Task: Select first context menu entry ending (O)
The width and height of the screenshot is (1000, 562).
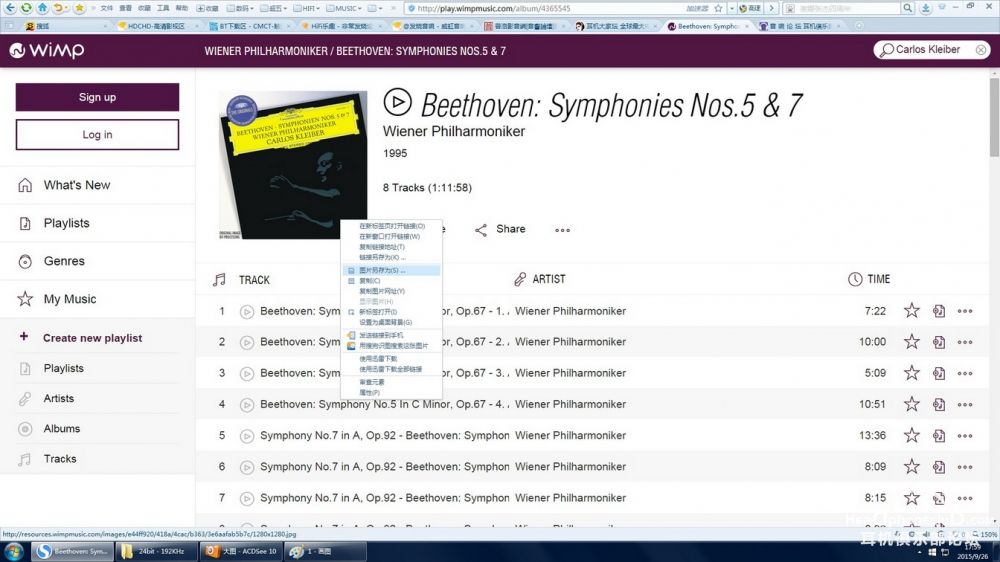Action: (391, 226)
